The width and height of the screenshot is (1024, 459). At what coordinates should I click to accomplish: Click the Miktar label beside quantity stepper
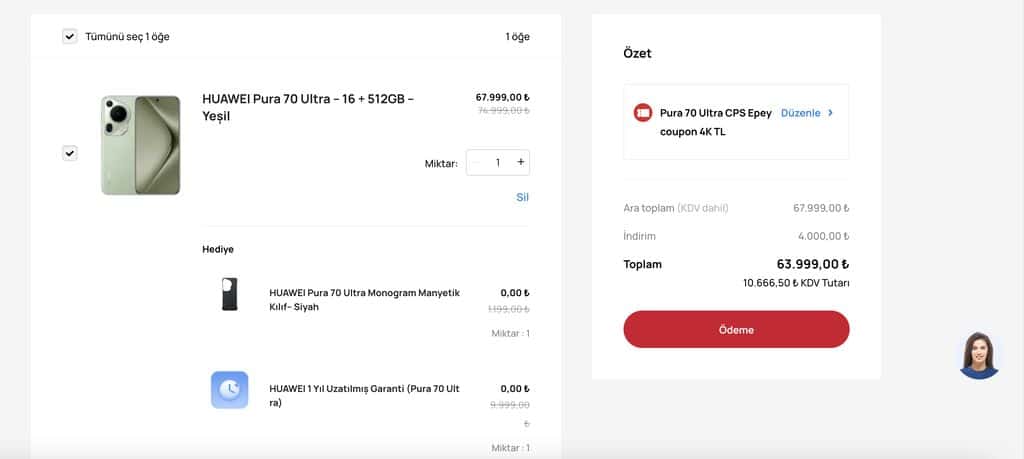click(x=441, y=164)
